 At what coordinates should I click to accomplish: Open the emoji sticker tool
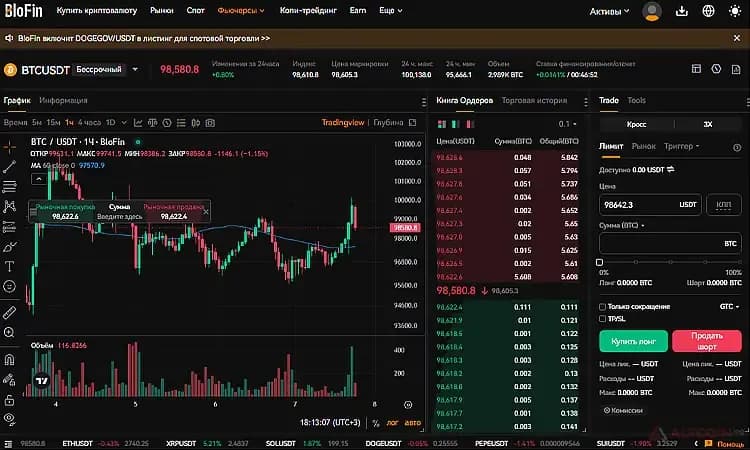click(10, 286)
